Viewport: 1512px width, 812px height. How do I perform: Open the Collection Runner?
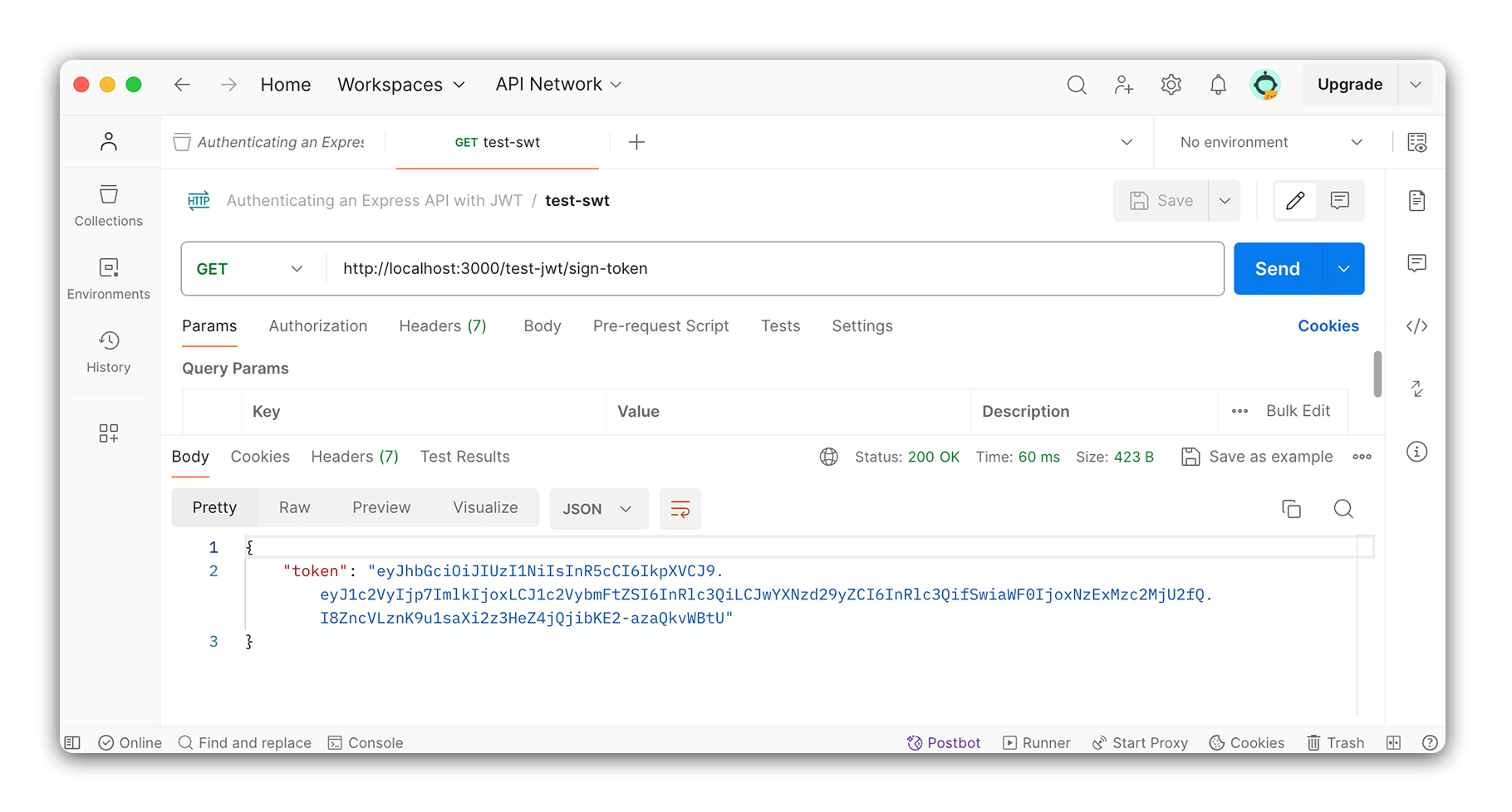pyautogui.click(x=1036, y=742)
